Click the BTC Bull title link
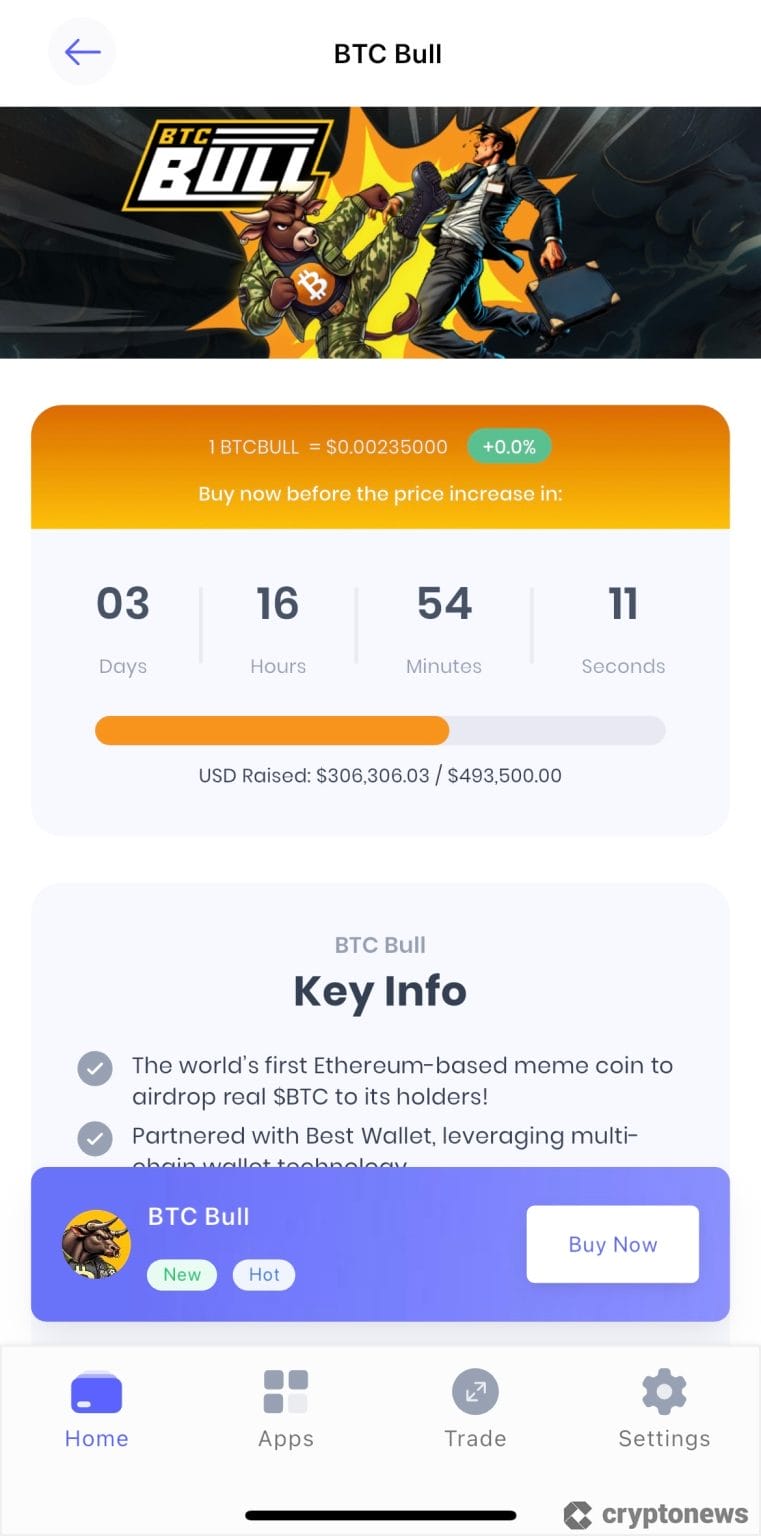The height and width of the screenshot is (1536, 761). (x=197, y=1216)
